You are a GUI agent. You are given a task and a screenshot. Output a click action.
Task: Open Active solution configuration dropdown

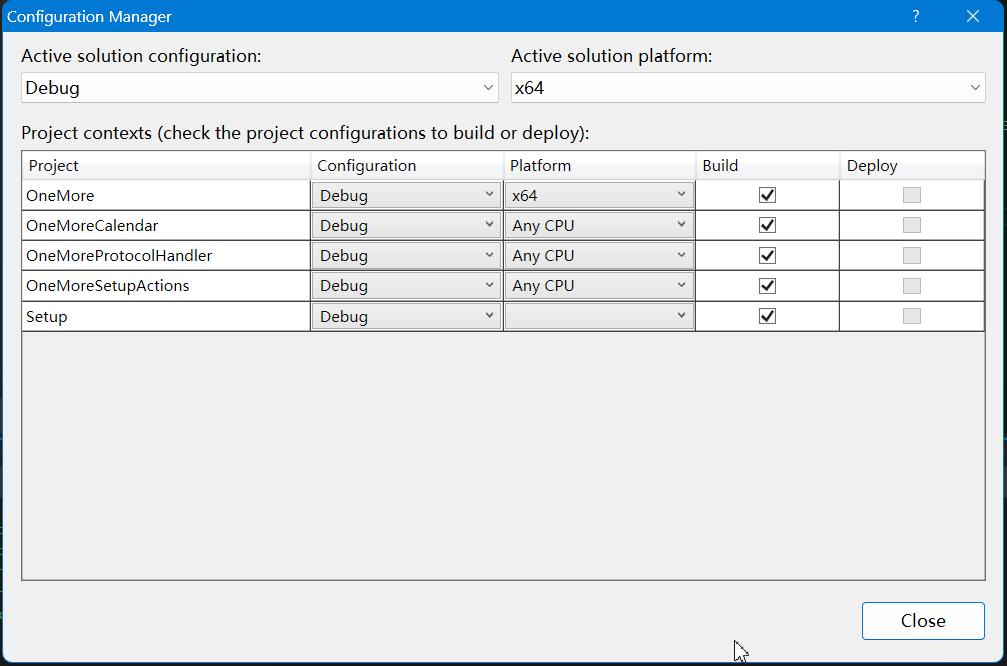tap(259, 87)
